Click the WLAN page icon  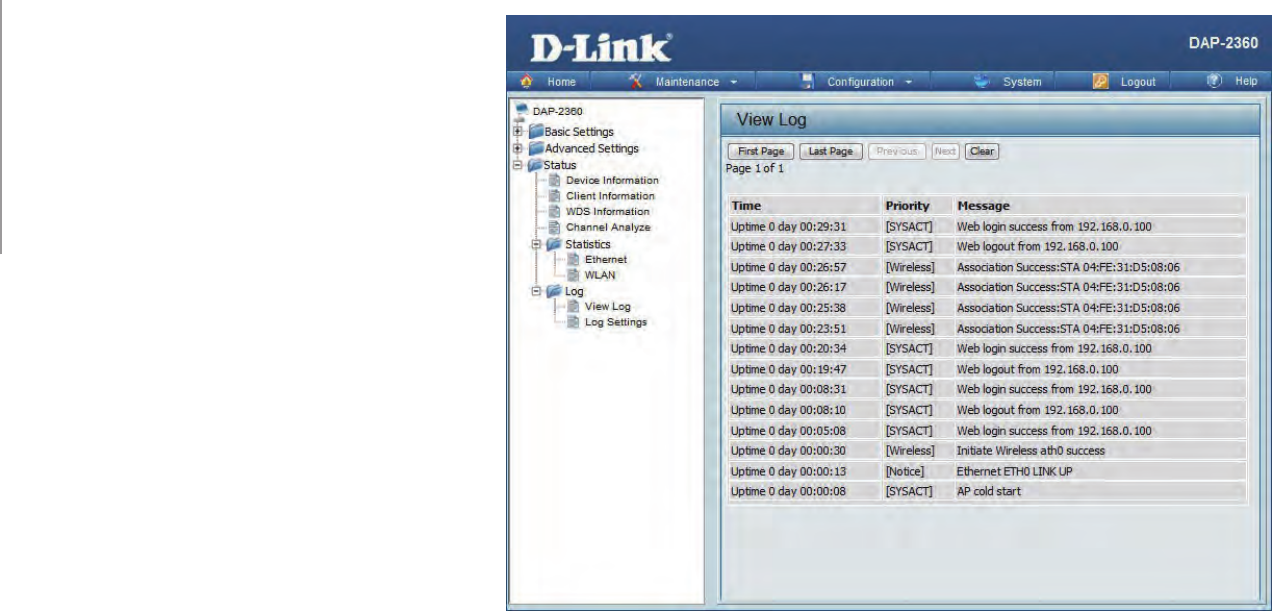point(574,274)
